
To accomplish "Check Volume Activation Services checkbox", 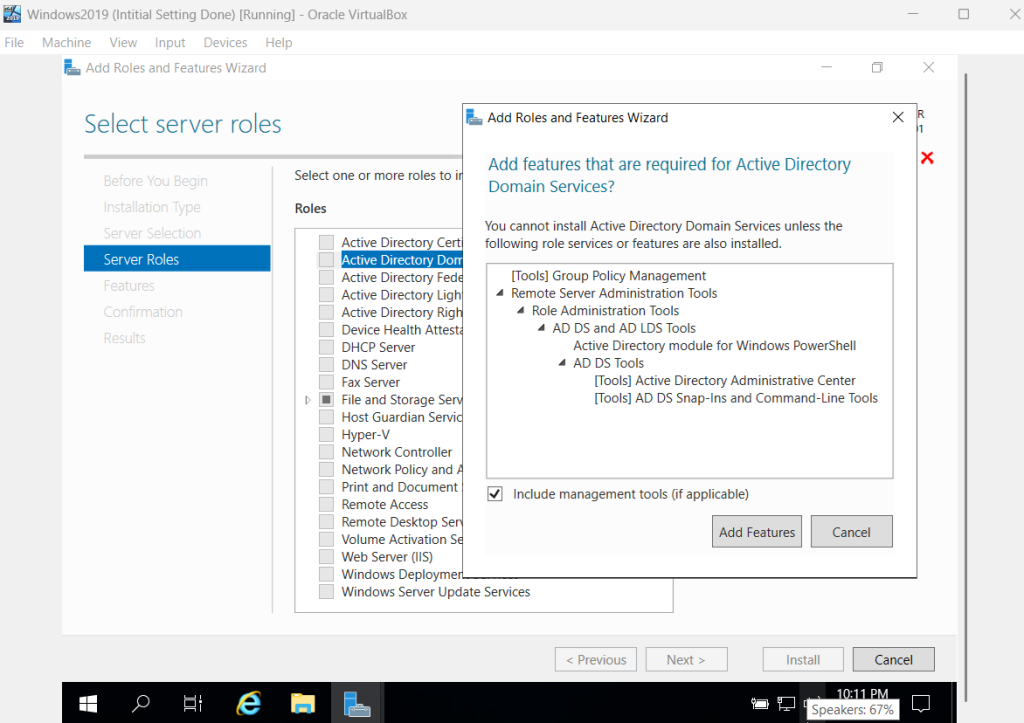I will 327,539.
